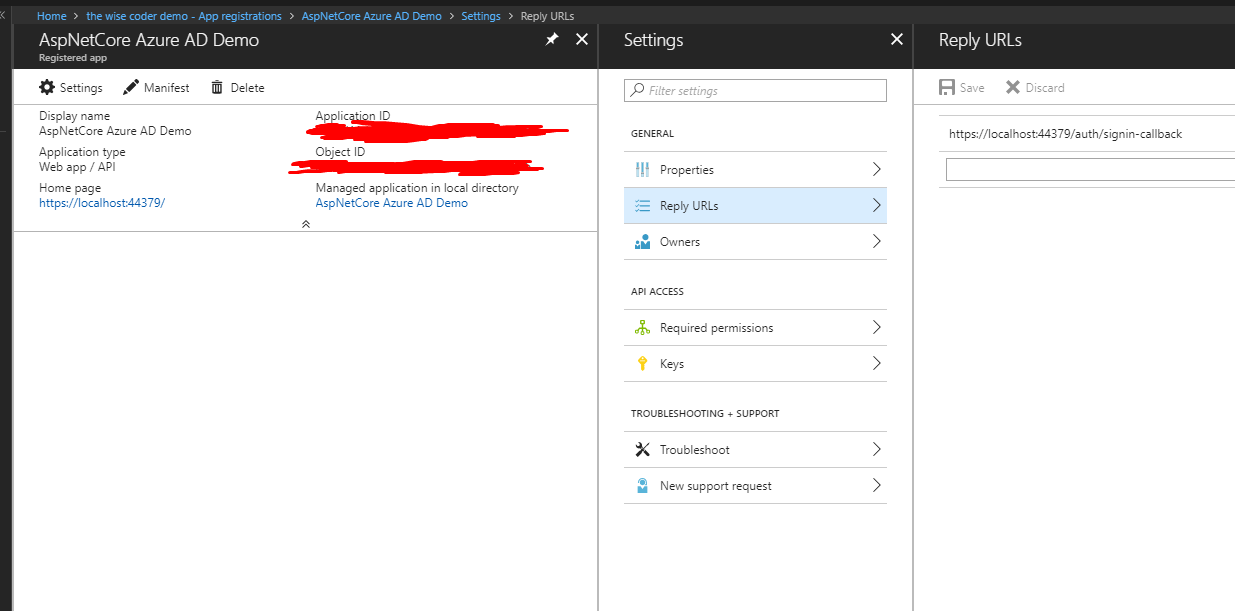The image size is (1235, 611).
Task: Click the Save button label
Action: tap(972, 88)
